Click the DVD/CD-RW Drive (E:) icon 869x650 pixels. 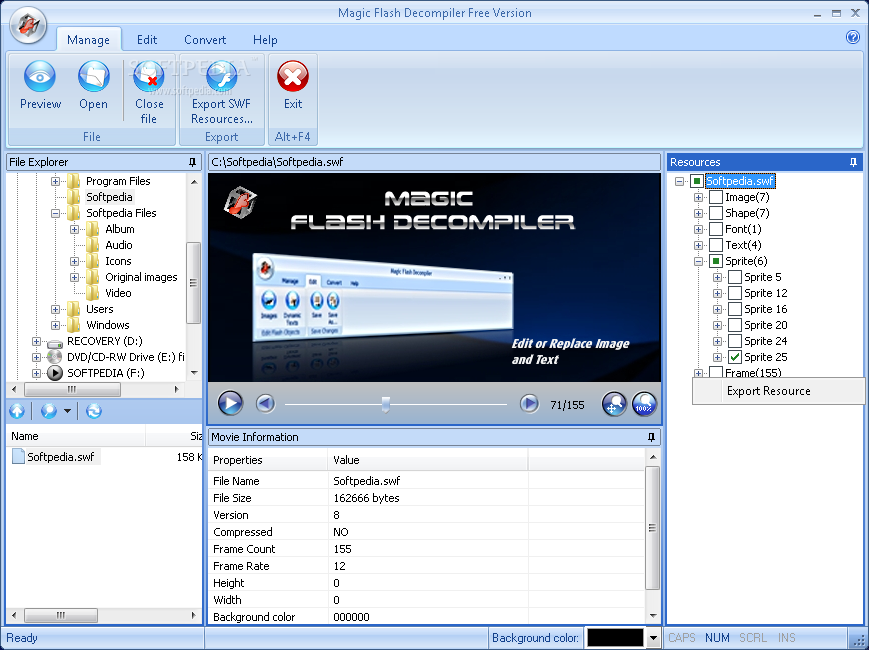[54, 357]
